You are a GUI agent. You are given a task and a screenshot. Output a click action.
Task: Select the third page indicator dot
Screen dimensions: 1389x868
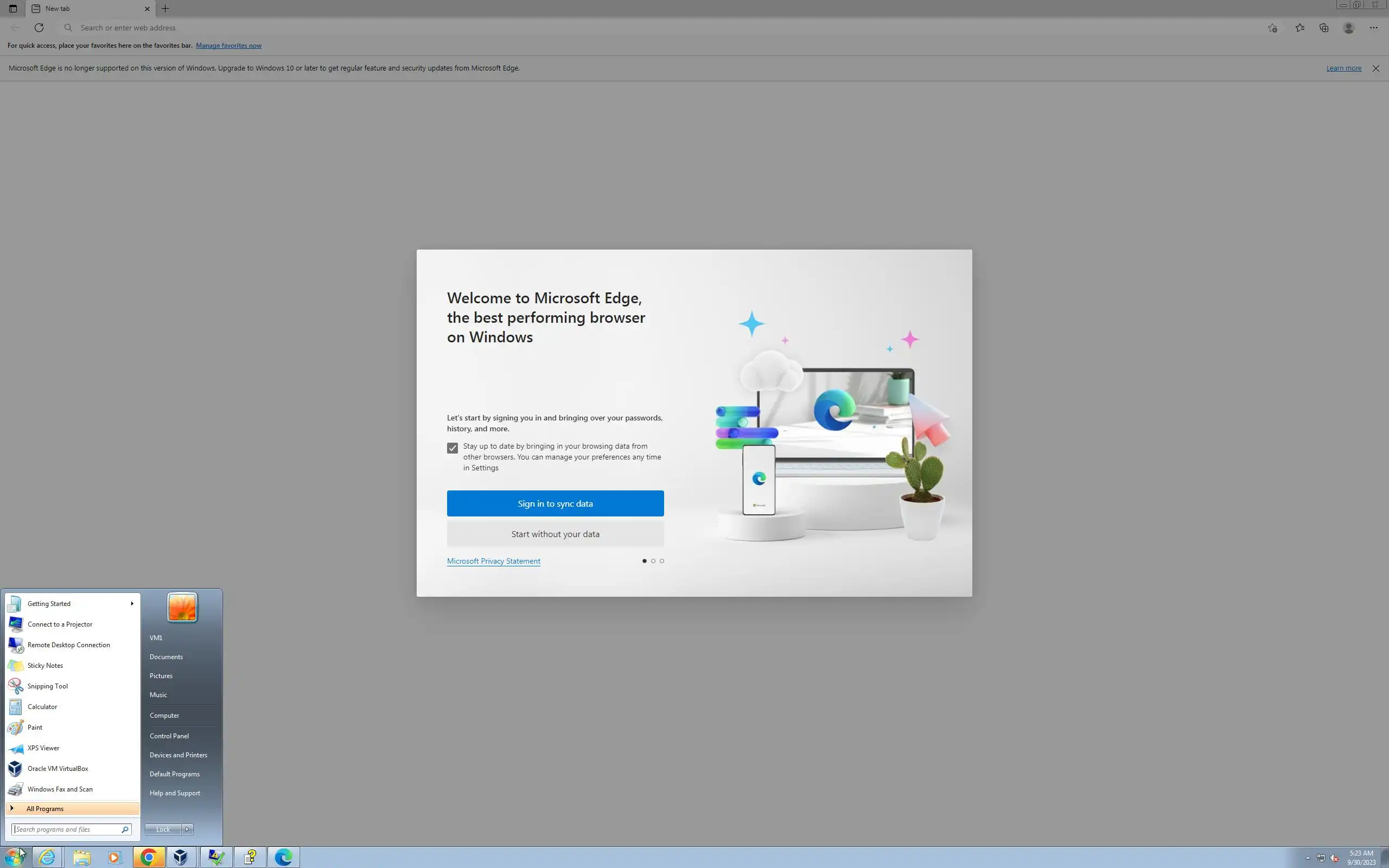tap(662, 561)
